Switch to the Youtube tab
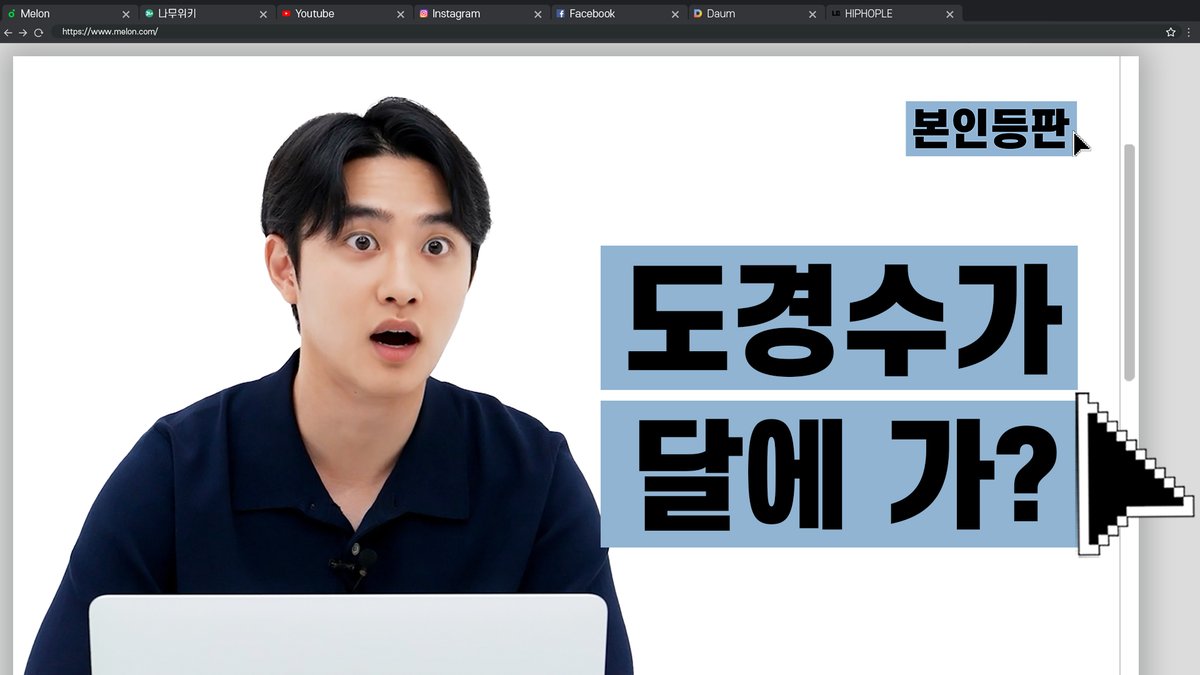The height and width of the screenshot is (675, 1200). click(343, 14)
